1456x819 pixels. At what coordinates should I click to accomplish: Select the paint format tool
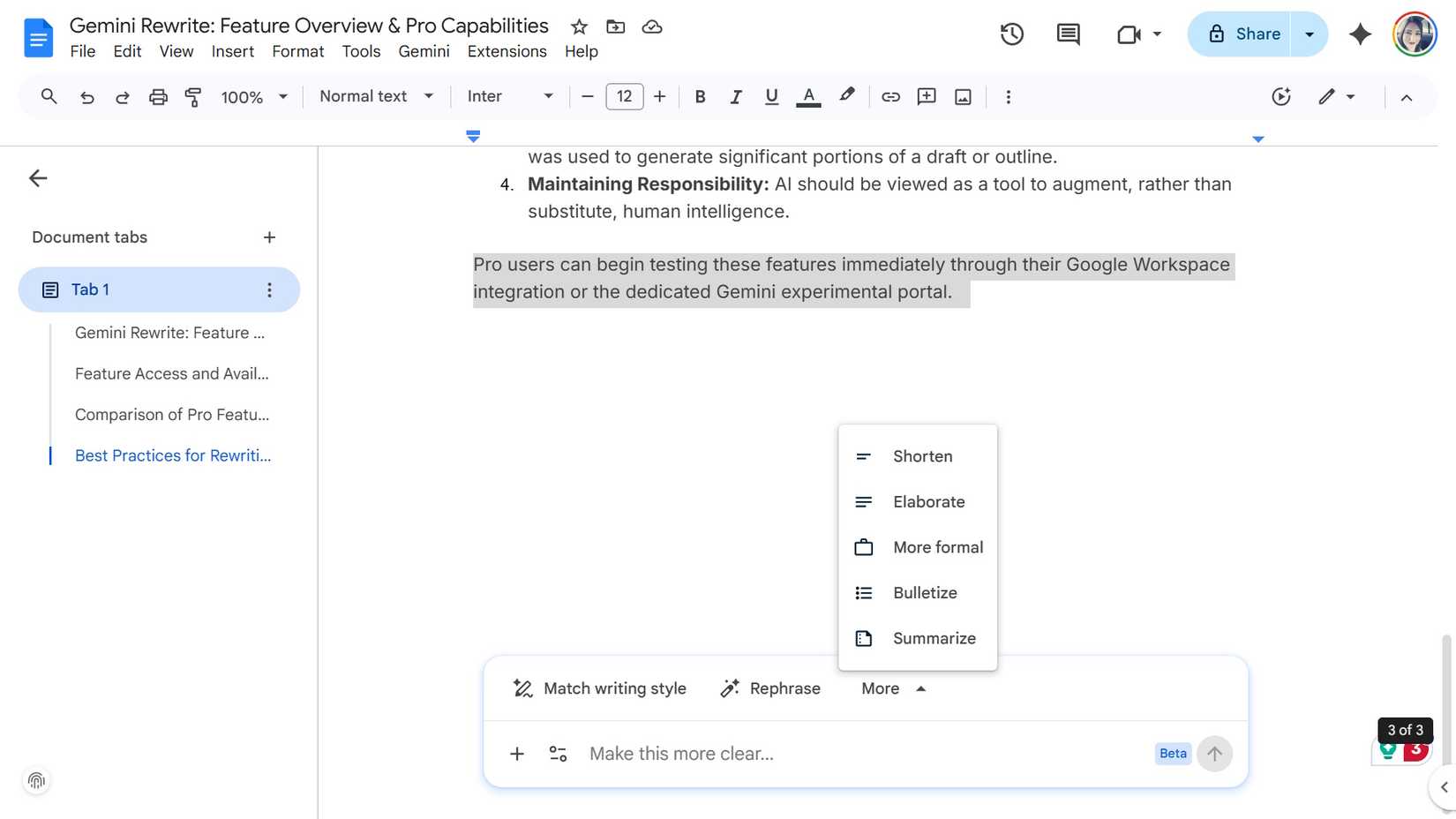pos(192,97)
